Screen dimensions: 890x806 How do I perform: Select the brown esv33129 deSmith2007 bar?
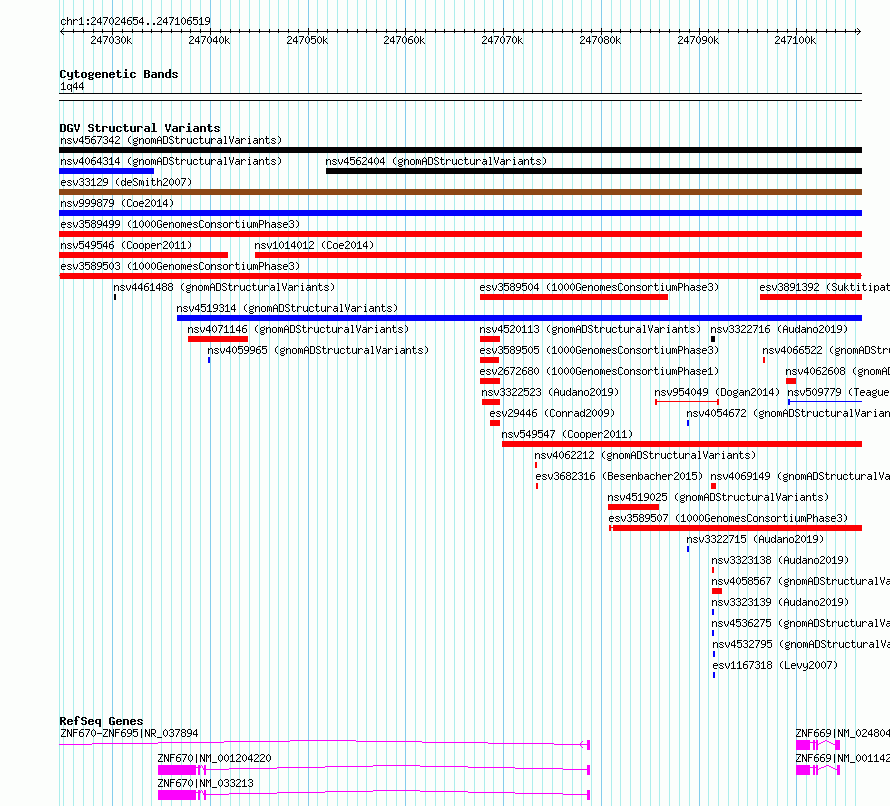[460, 192]
